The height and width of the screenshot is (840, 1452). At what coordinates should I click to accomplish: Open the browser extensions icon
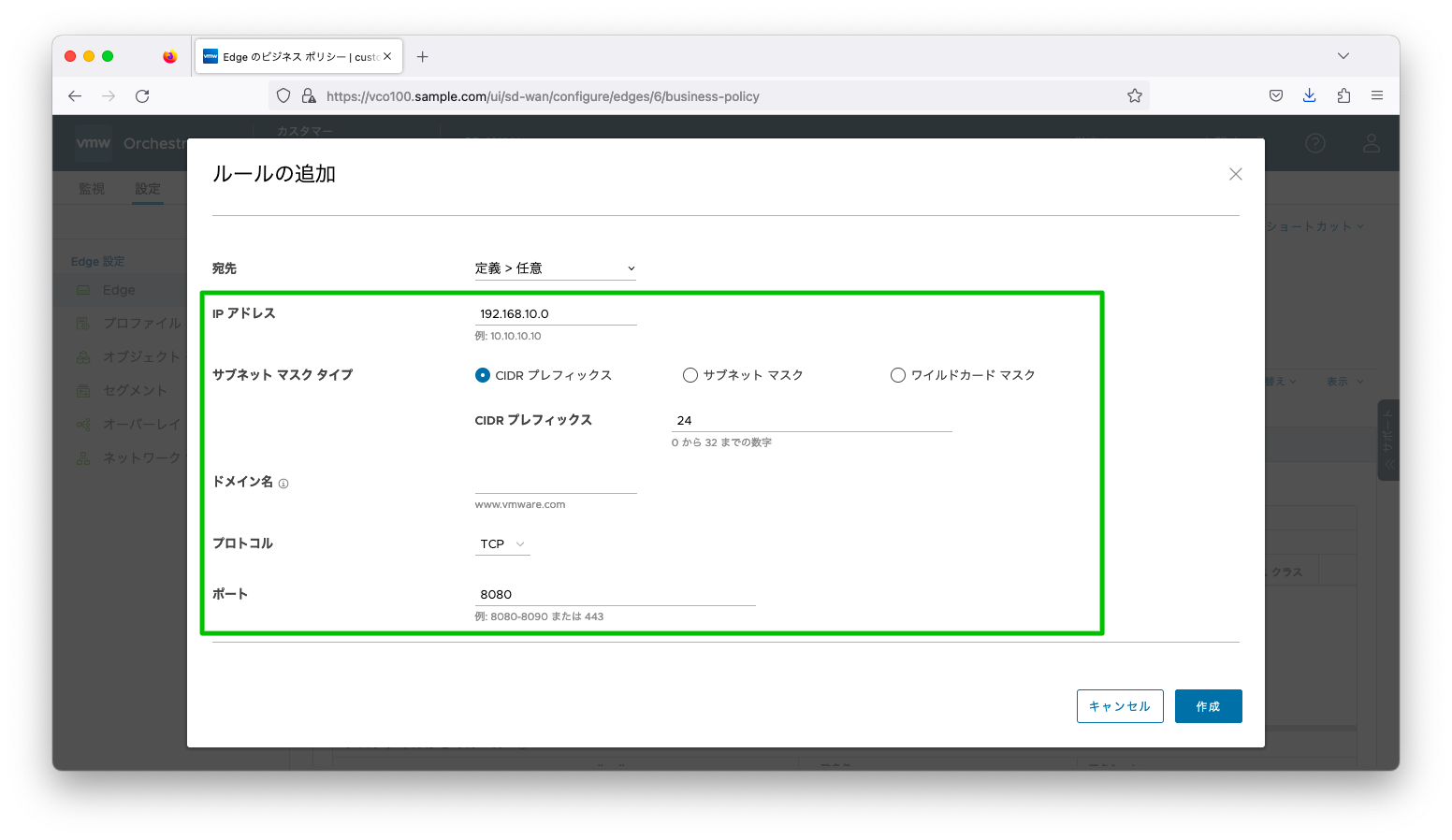point(1343,95)
